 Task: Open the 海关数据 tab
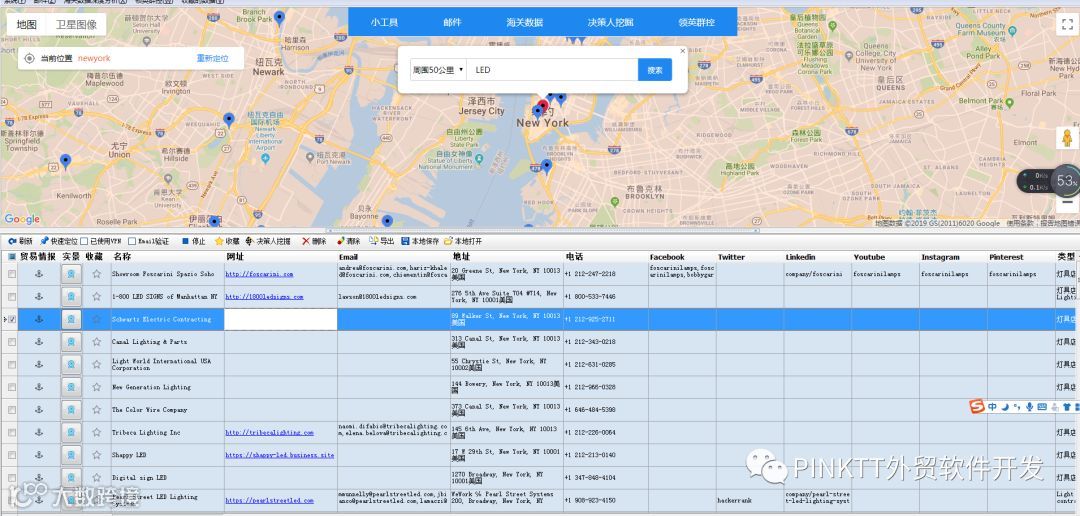click(x=525, y=22)
